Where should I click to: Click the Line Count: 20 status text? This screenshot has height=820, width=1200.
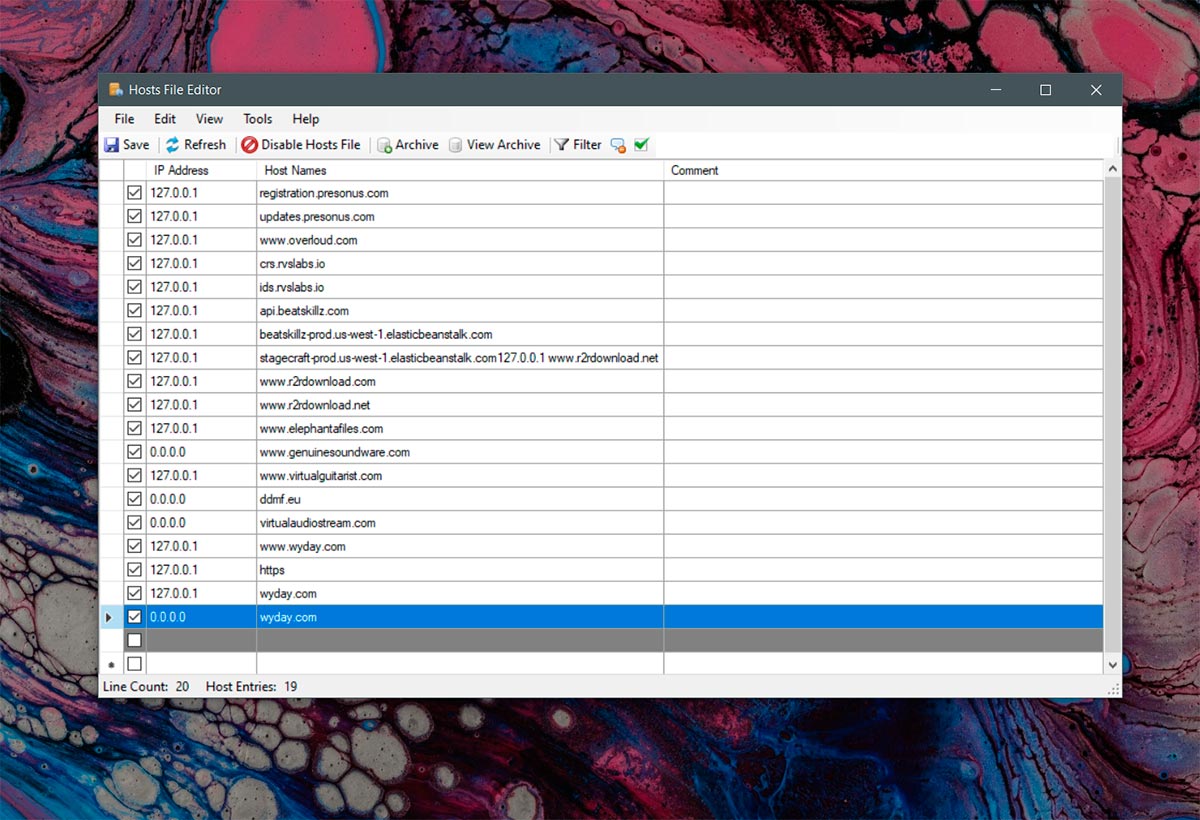[x=146, y=687]
